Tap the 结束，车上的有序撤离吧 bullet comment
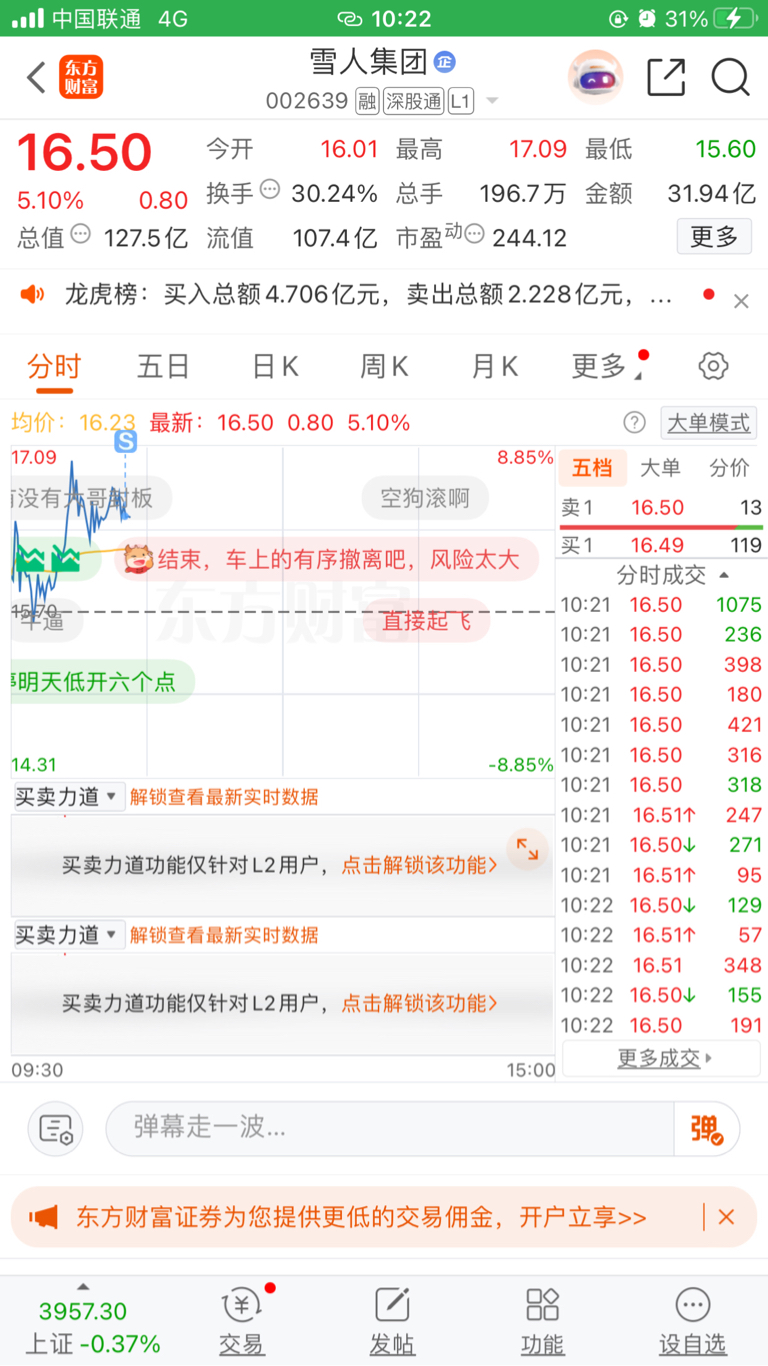 point(327,559)
